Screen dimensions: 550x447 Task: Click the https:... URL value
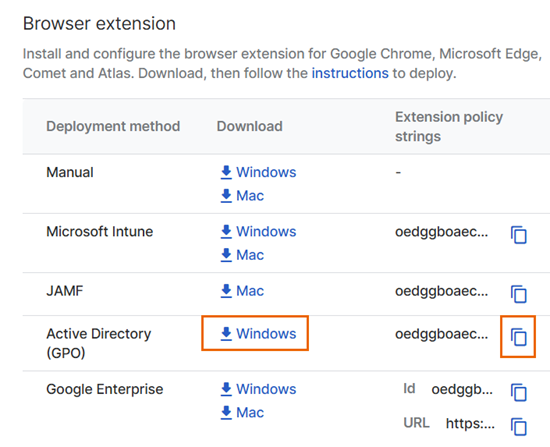tap(470, 423)
